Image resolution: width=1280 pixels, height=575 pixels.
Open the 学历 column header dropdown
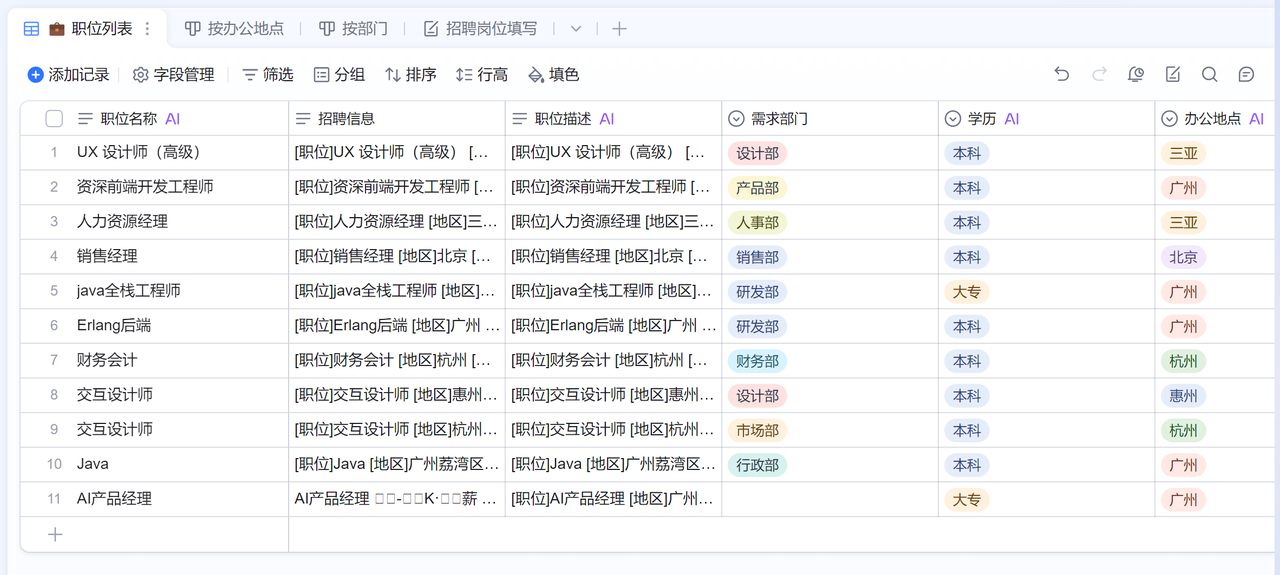pyautogui.click(x=953, y=119)
